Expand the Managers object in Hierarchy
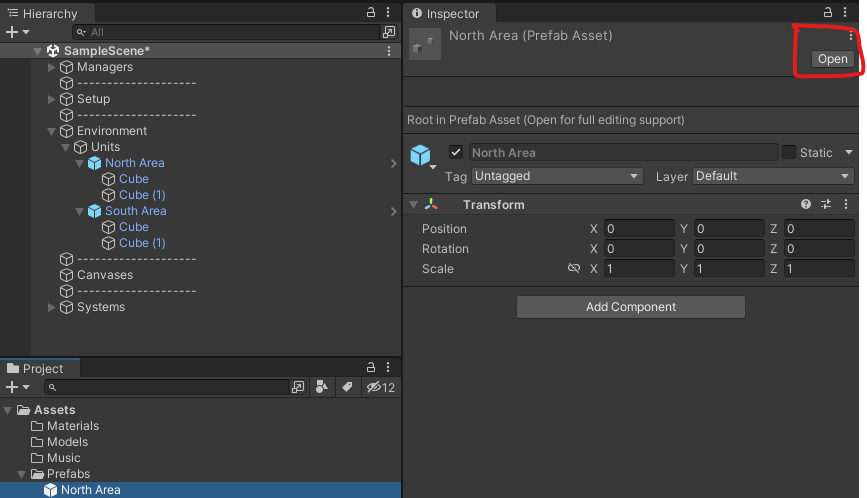867x498 pixels. 53,67
